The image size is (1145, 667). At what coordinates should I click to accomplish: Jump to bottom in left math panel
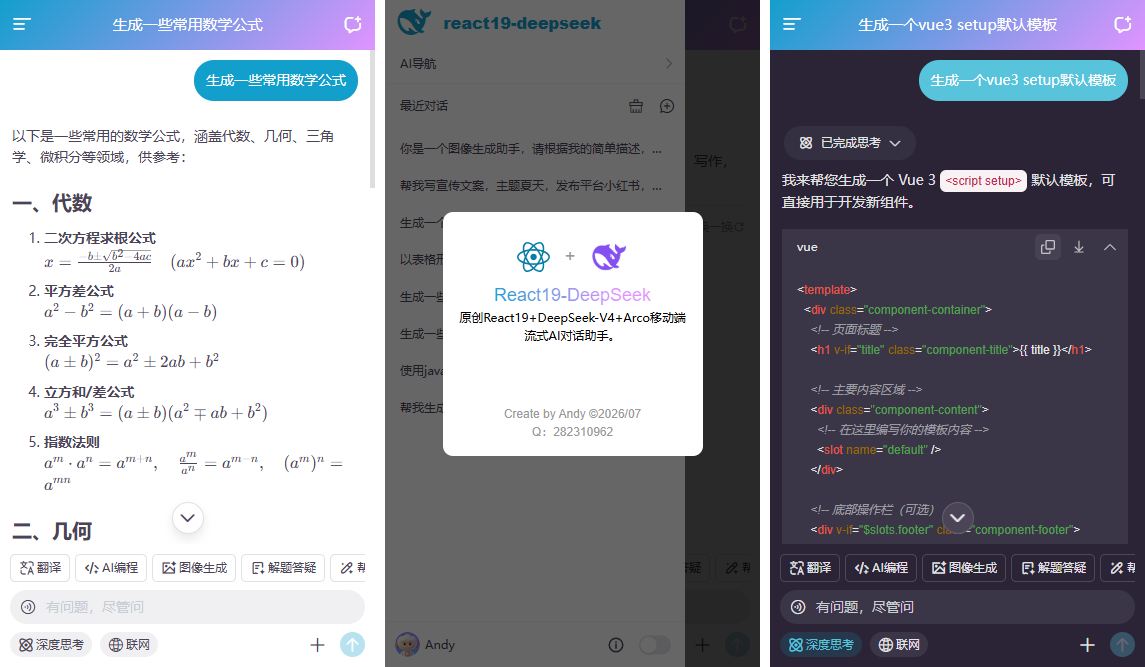pyautogui.click(x=188, y=518)
